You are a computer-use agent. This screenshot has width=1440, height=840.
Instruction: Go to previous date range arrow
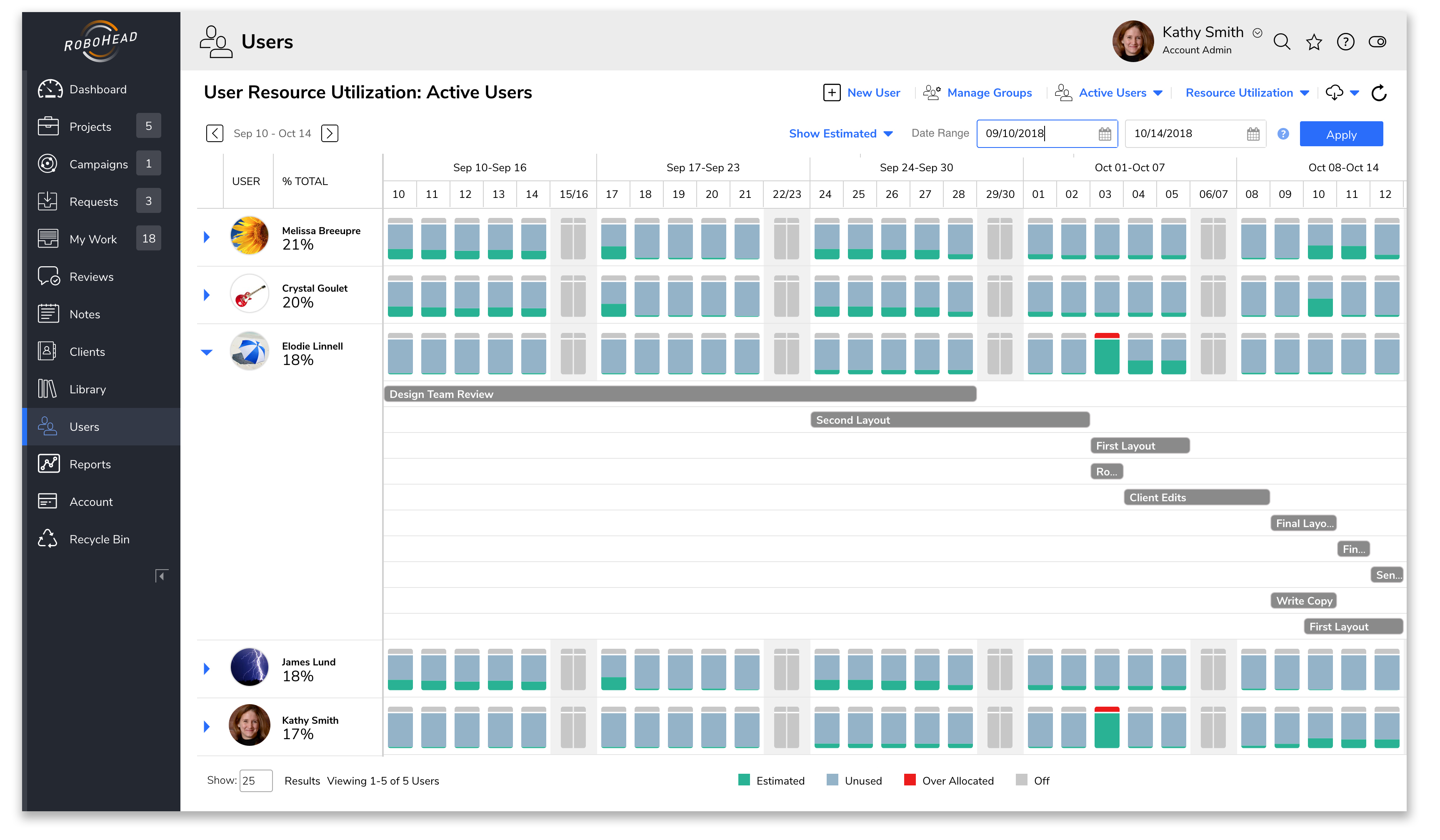215,134
